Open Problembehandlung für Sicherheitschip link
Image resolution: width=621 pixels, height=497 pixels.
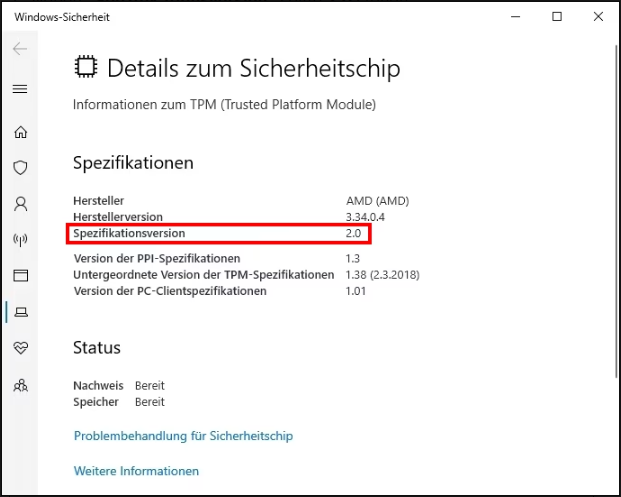tap(183, 436)
